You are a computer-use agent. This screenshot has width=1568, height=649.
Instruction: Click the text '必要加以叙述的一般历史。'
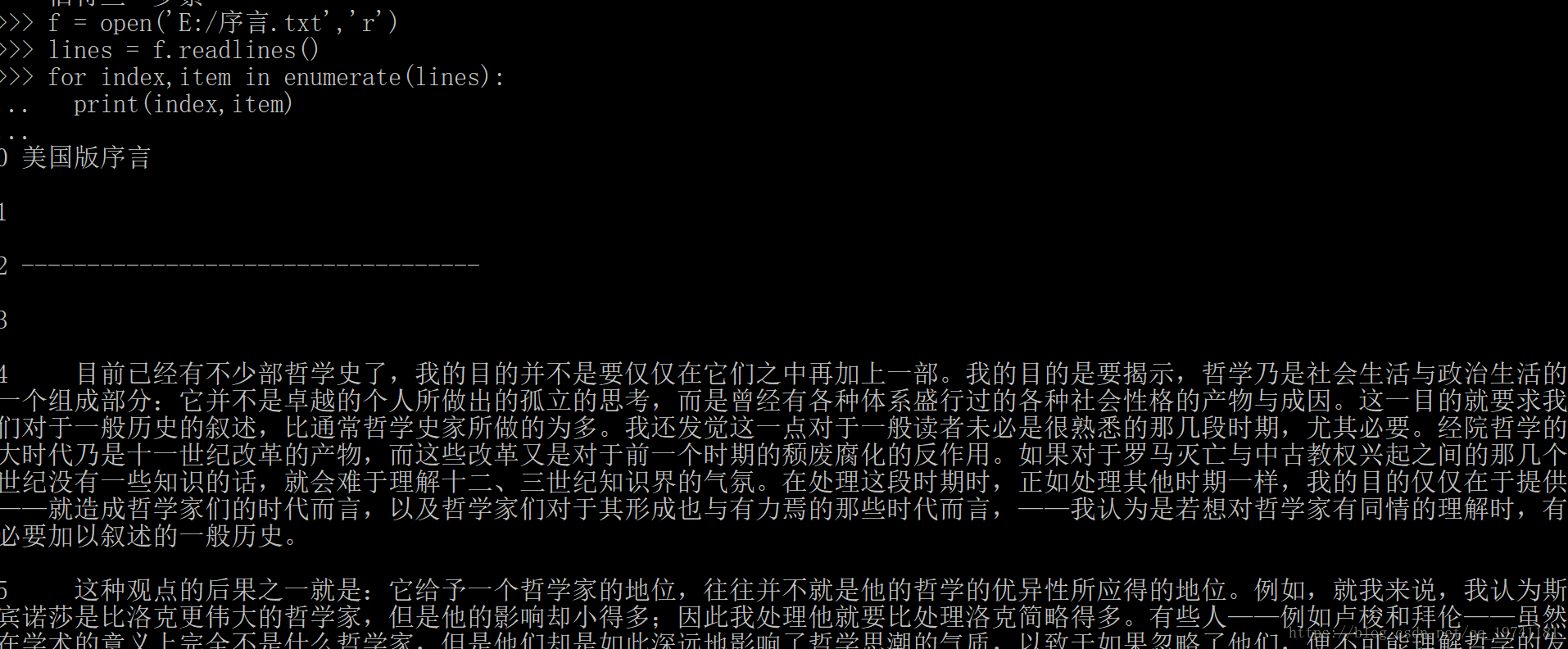point(151,536)
